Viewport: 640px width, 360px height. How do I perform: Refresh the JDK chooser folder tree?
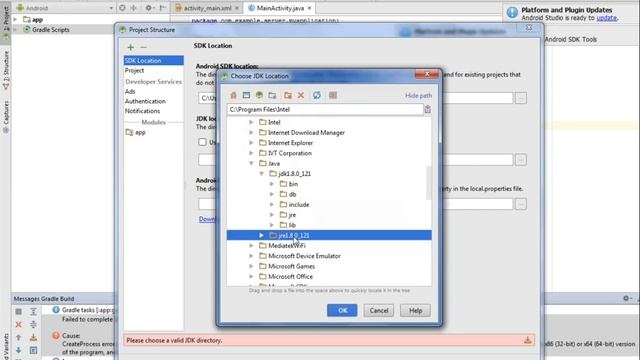(316, 95)
